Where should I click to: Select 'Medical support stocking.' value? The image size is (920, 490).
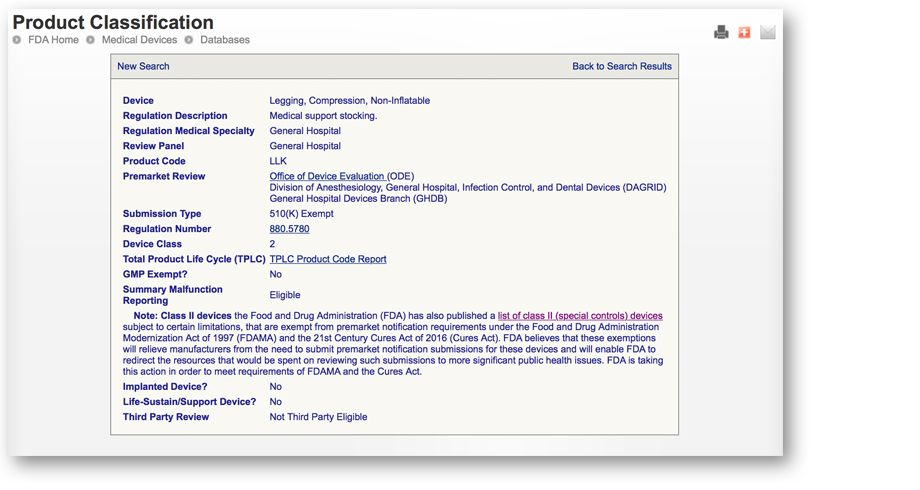point(323,116)
